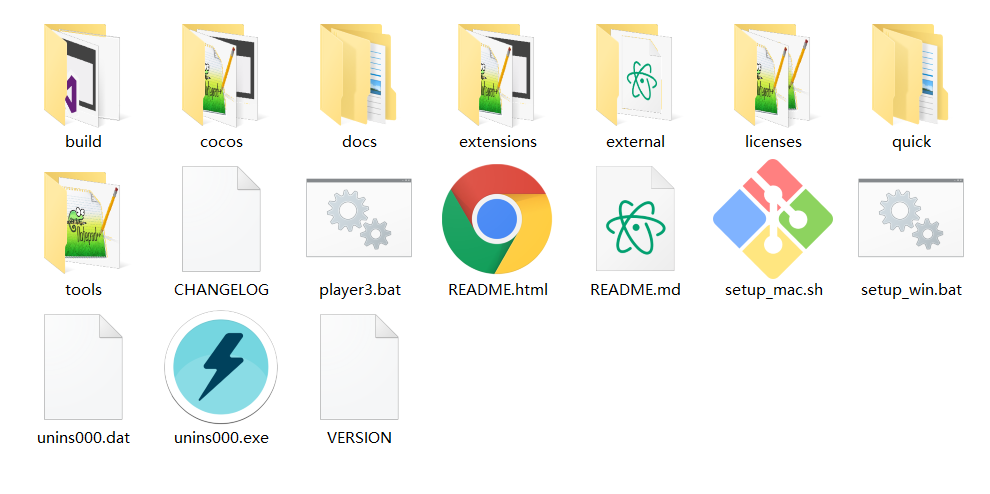Select the Chrome icon of README.html
This screenshot has height=494, width=990.
pyautogui.click(x=497, y=219)
